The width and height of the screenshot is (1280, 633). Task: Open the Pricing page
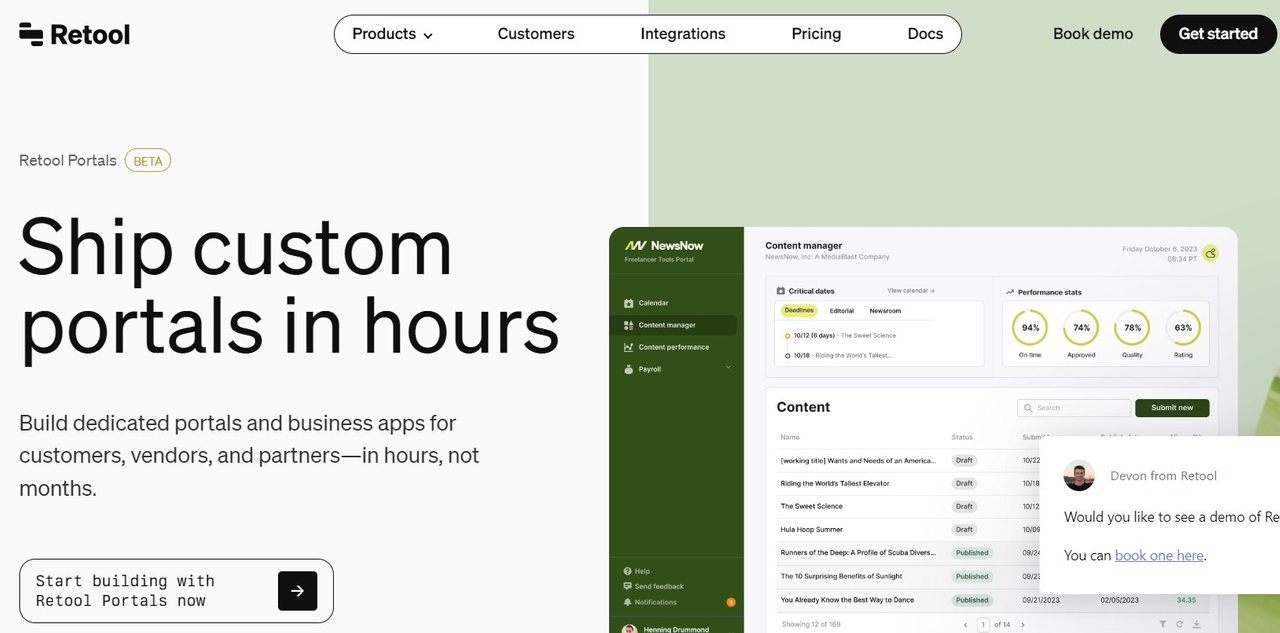coord(816,34)
